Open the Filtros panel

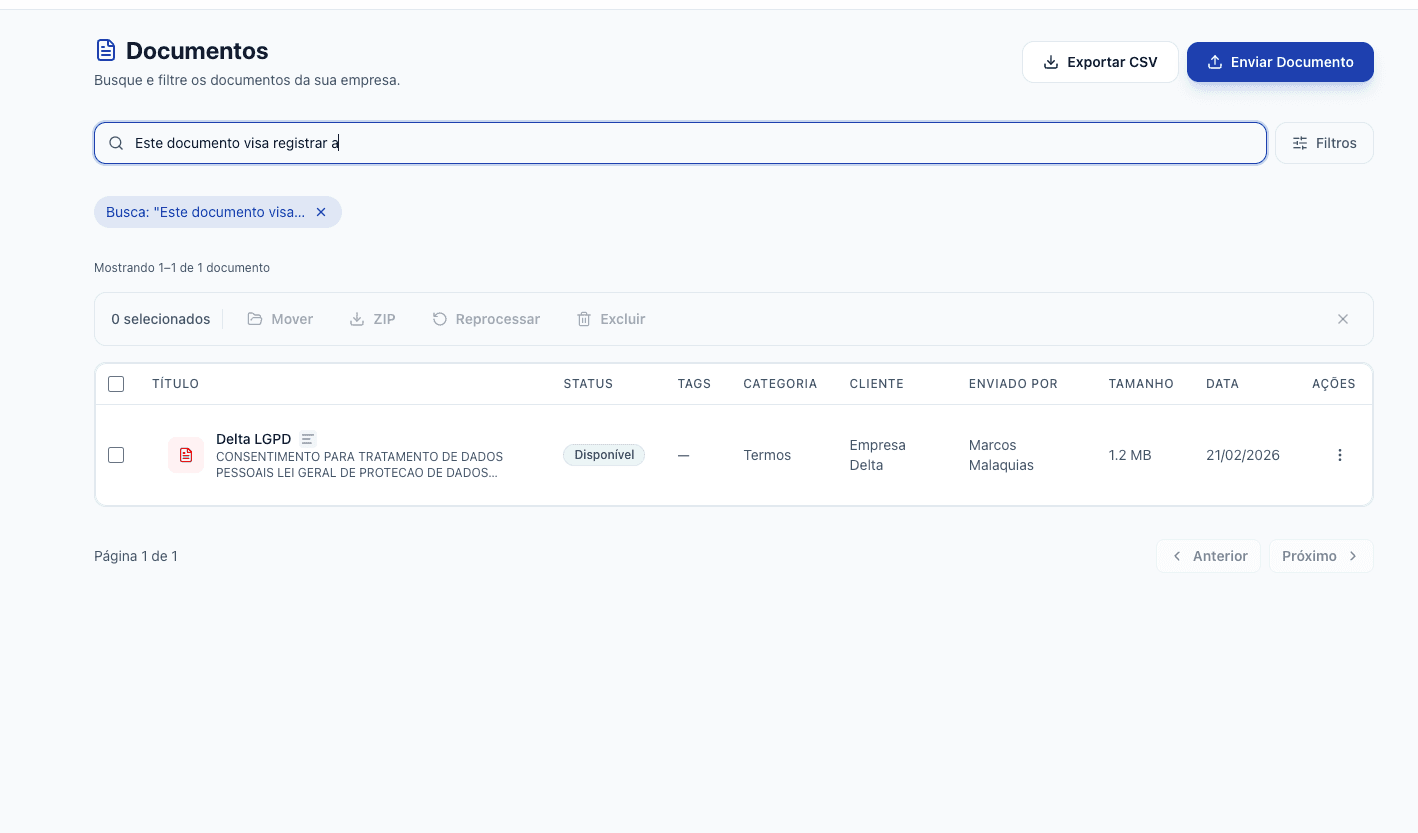pos(1324,142)
